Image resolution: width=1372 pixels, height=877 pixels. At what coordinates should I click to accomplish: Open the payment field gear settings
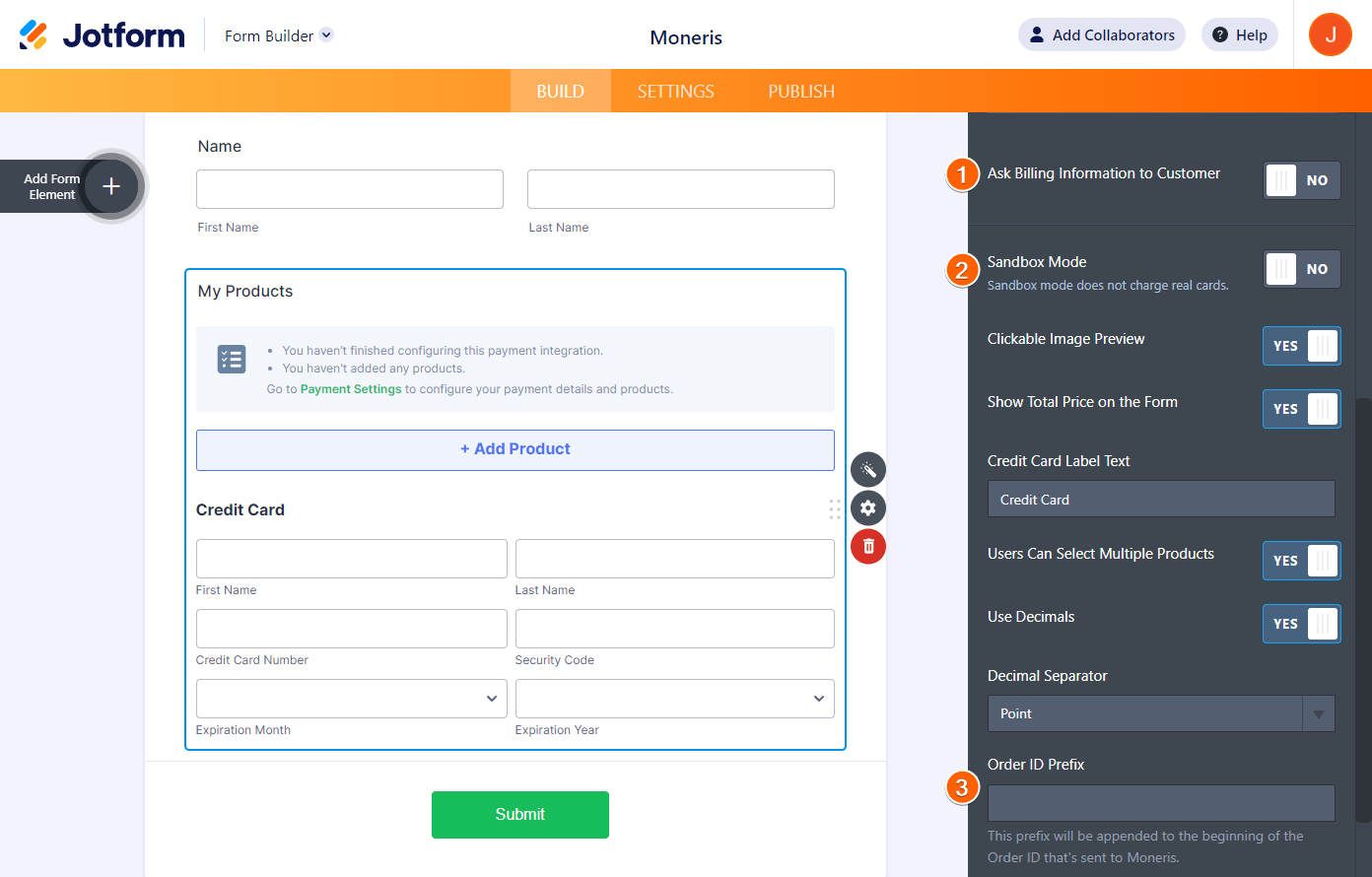[868, 508]
